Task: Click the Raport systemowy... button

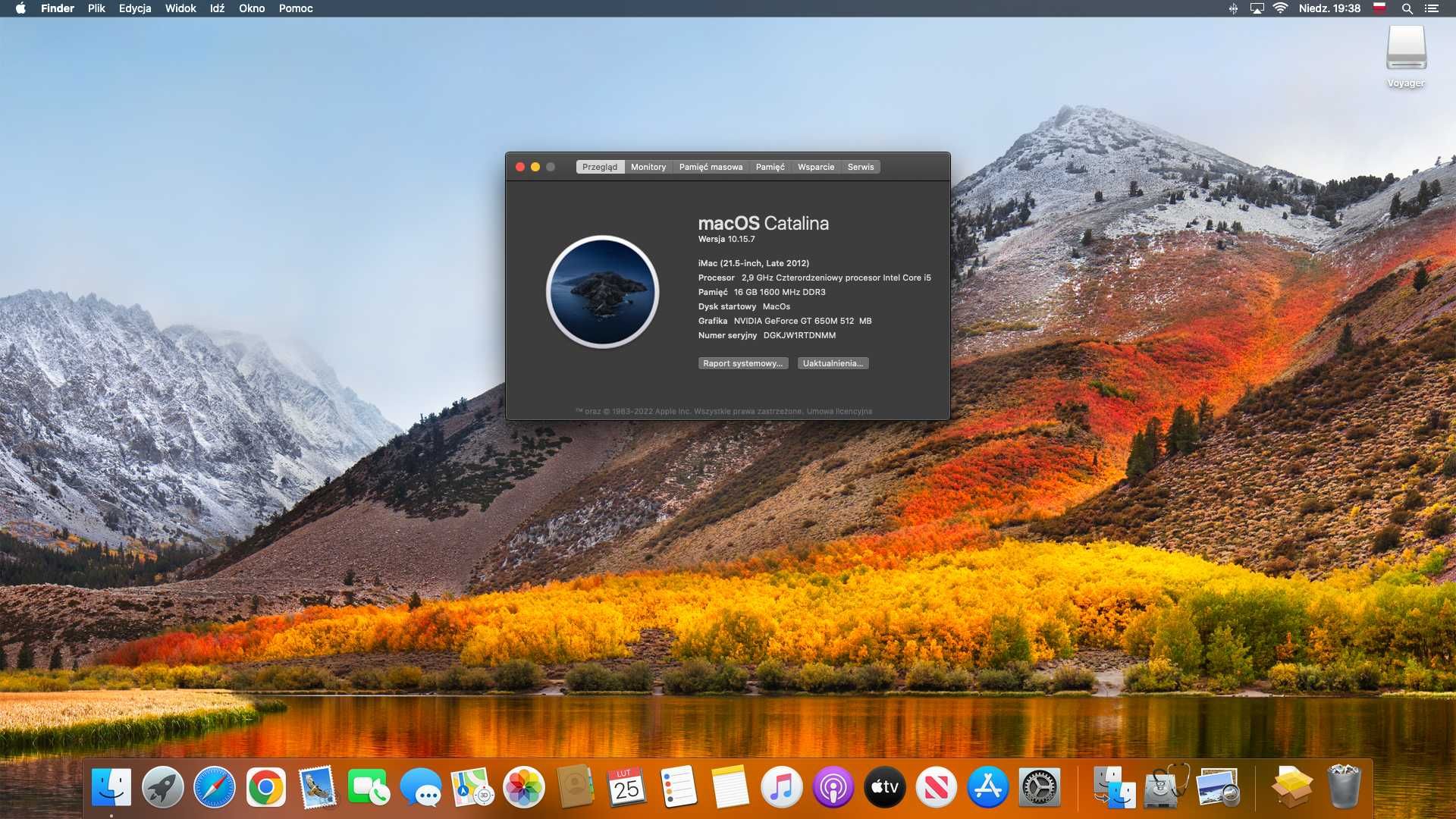Action: [x=742, y=363]
